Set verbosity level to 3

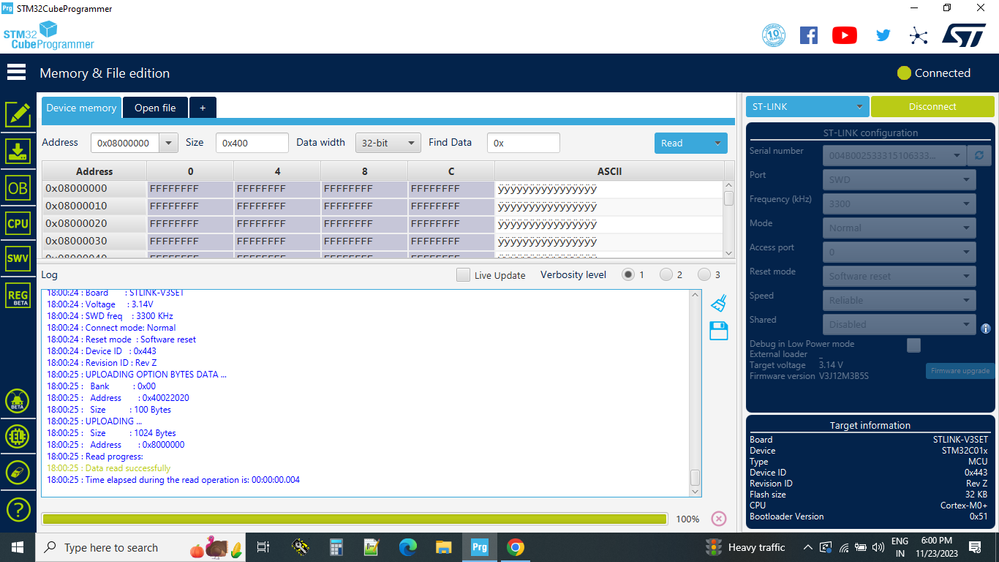pyautogui.click(x=703, y=275)
